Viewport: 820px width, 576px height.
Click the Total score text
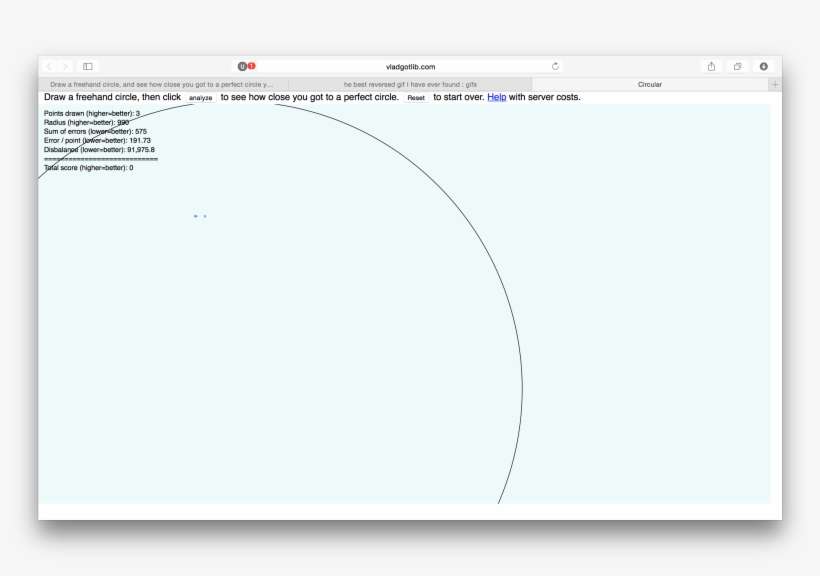[87, 168]
